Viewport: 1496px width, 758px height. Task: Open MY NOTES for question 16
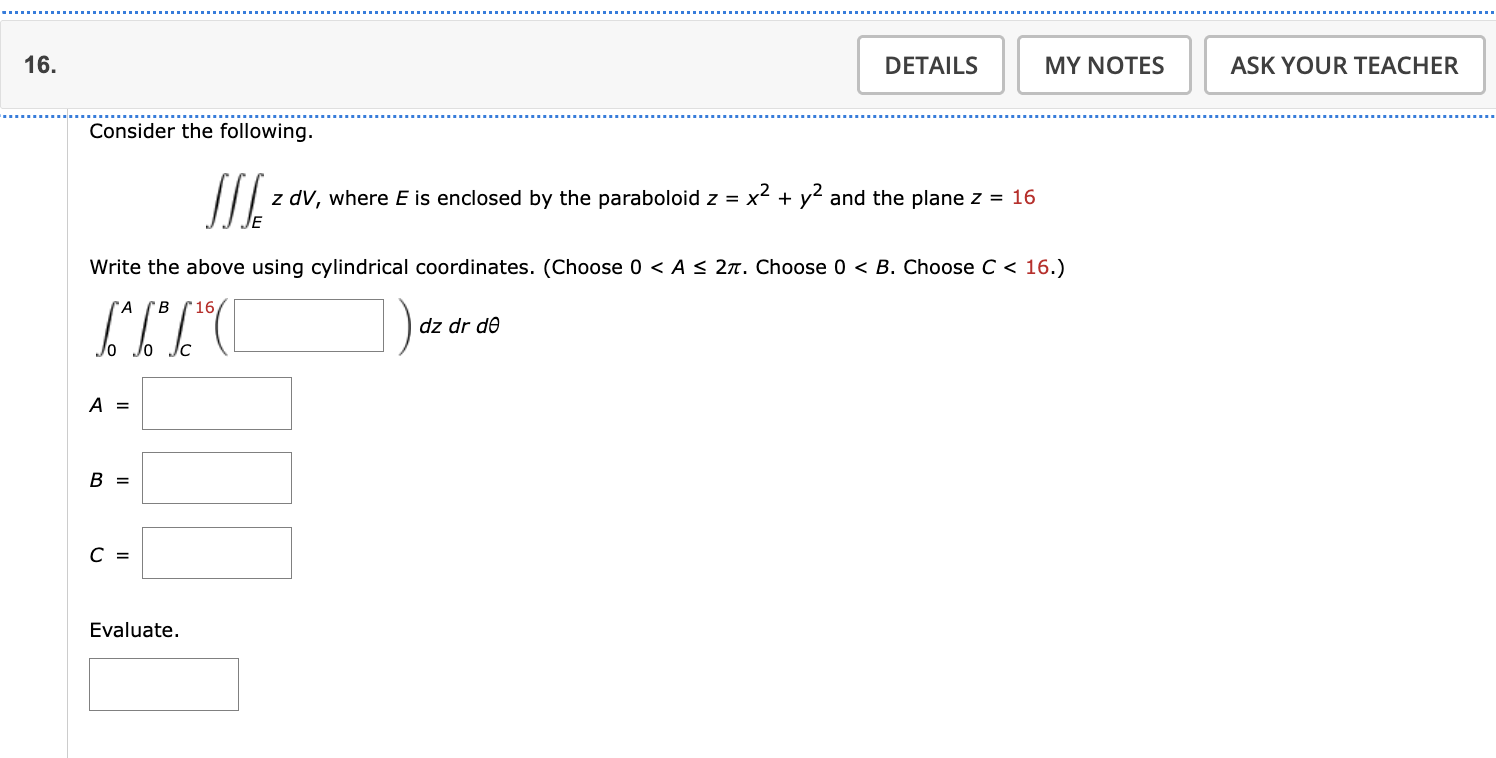1103,64
